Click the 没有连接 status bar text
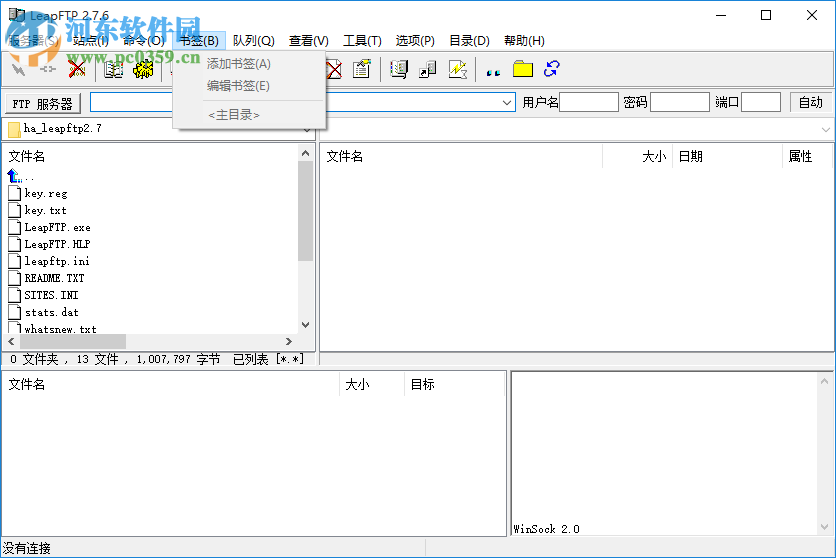The width and height of the screenshot is (836, 558). click(x=27, y=548)
